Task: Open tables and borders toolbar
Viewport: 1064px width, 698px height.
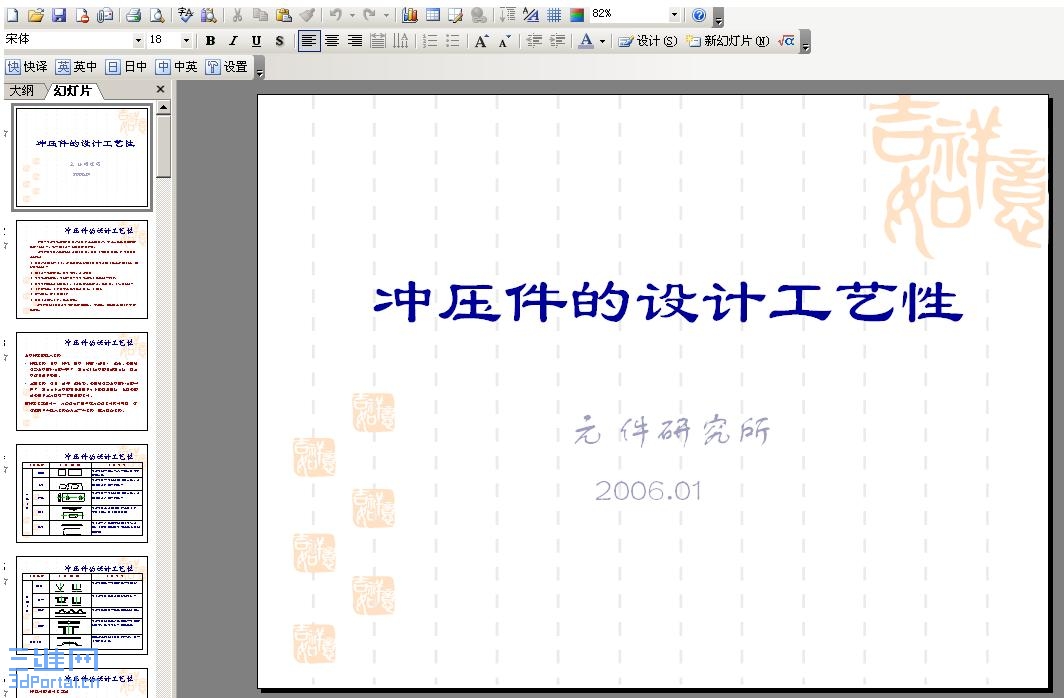Action: pos(455,14)
